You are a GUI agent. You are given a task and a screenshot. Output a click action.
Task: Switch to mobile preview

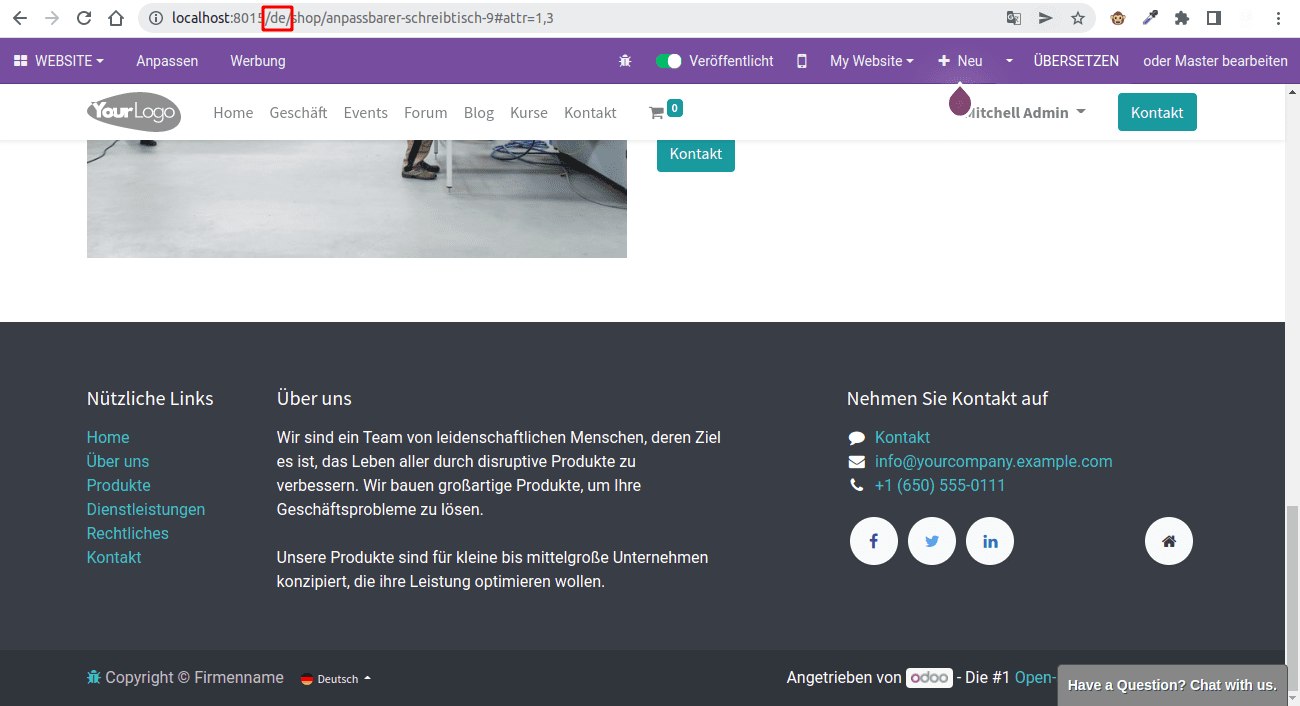tap(802, 61)
